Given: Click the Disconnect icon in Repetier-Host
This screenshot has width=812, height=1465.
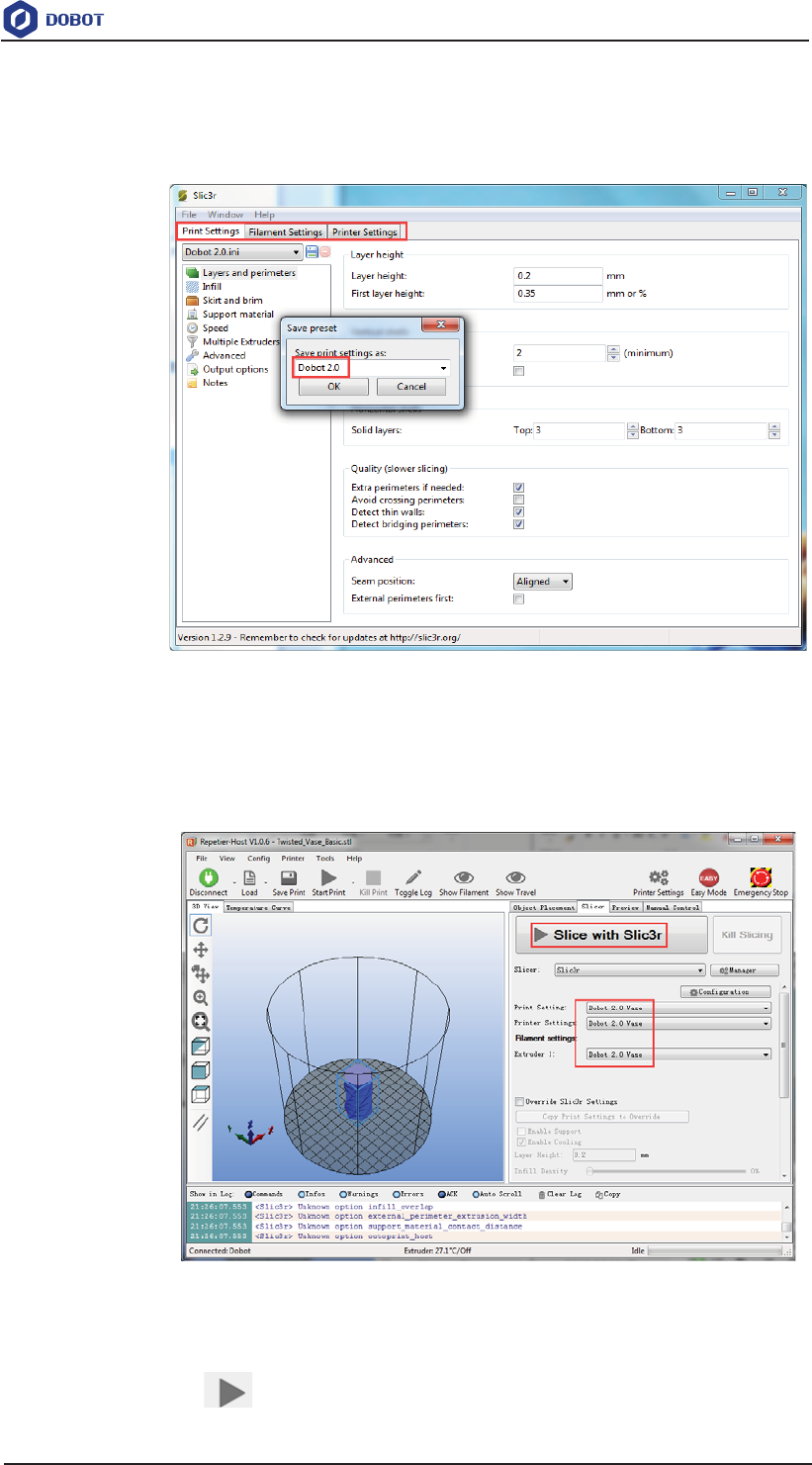Looking at the screenshot, I should [208, 876].
